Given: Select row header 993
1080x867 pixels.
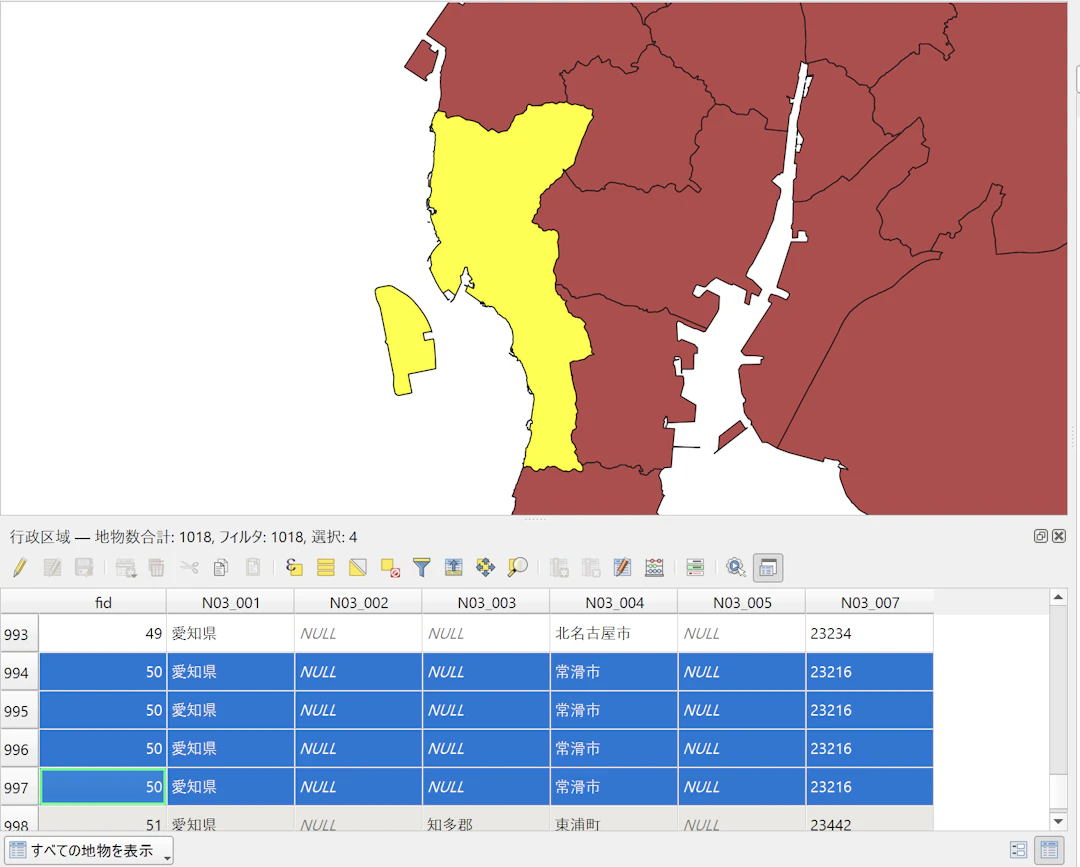Looking at the screenshot, I should click(18, 634).
